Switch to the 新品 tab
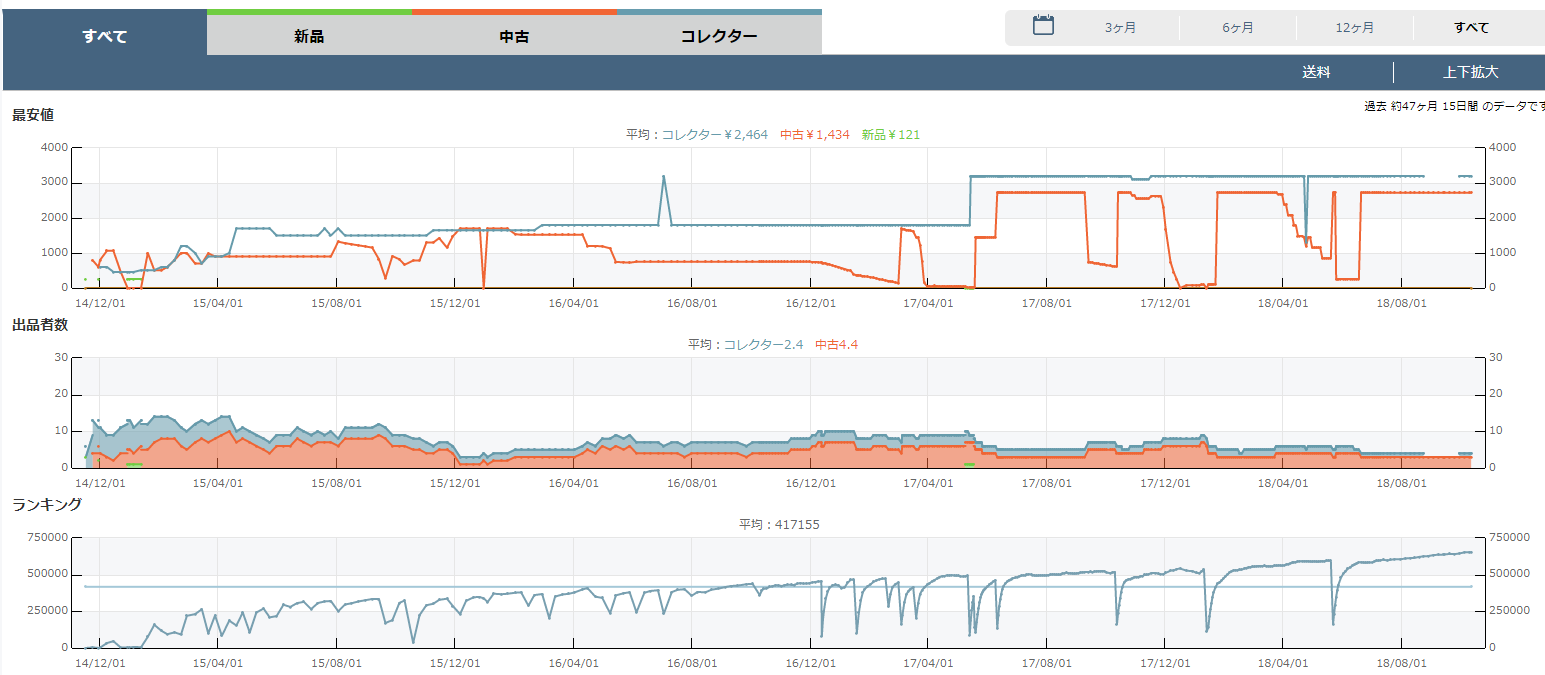The width and height of the screenshot is (1545, 675). pyautogui.click(x=309, y=37)
